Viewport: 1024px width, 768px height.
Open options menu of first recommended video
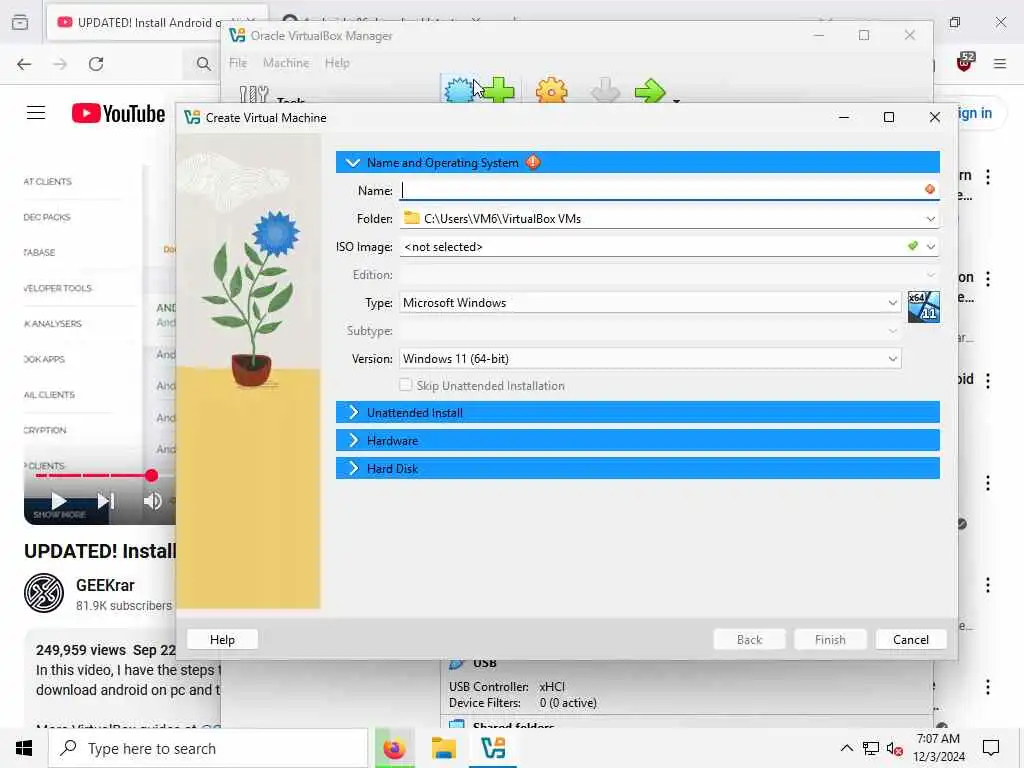[x=988, y=176]
